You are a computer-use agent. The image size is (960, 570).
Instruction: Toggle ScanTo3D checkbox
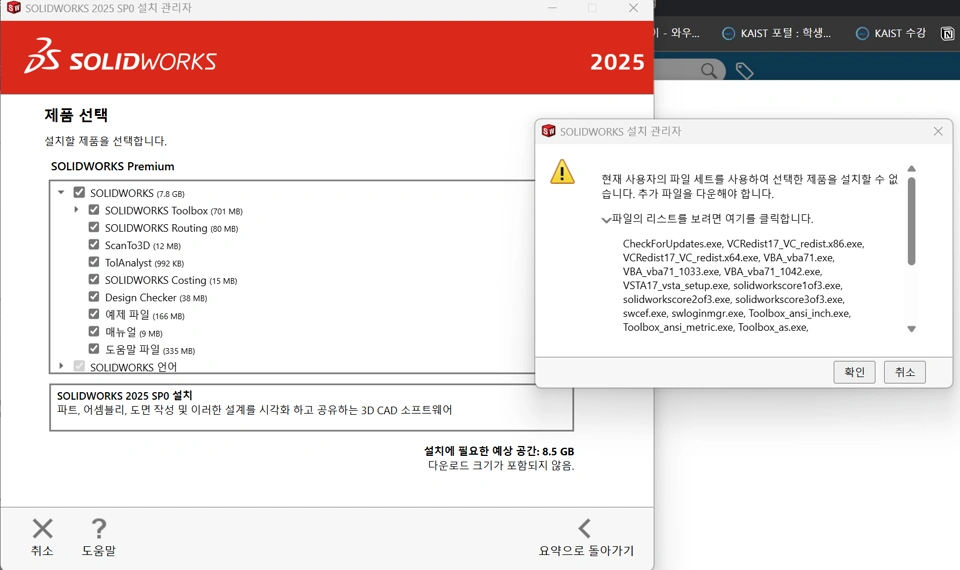[94, 244]
